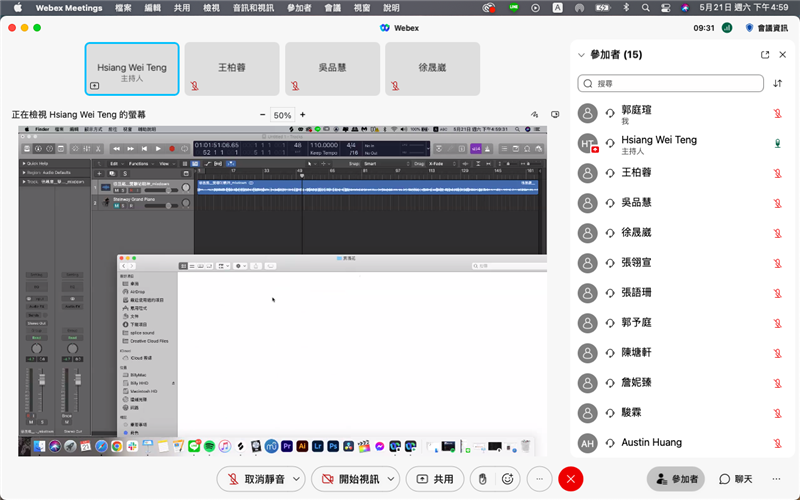Expand video options arrow beside 開始視訊
This screenshot has width=800, height=500.
tap(390, 479)
